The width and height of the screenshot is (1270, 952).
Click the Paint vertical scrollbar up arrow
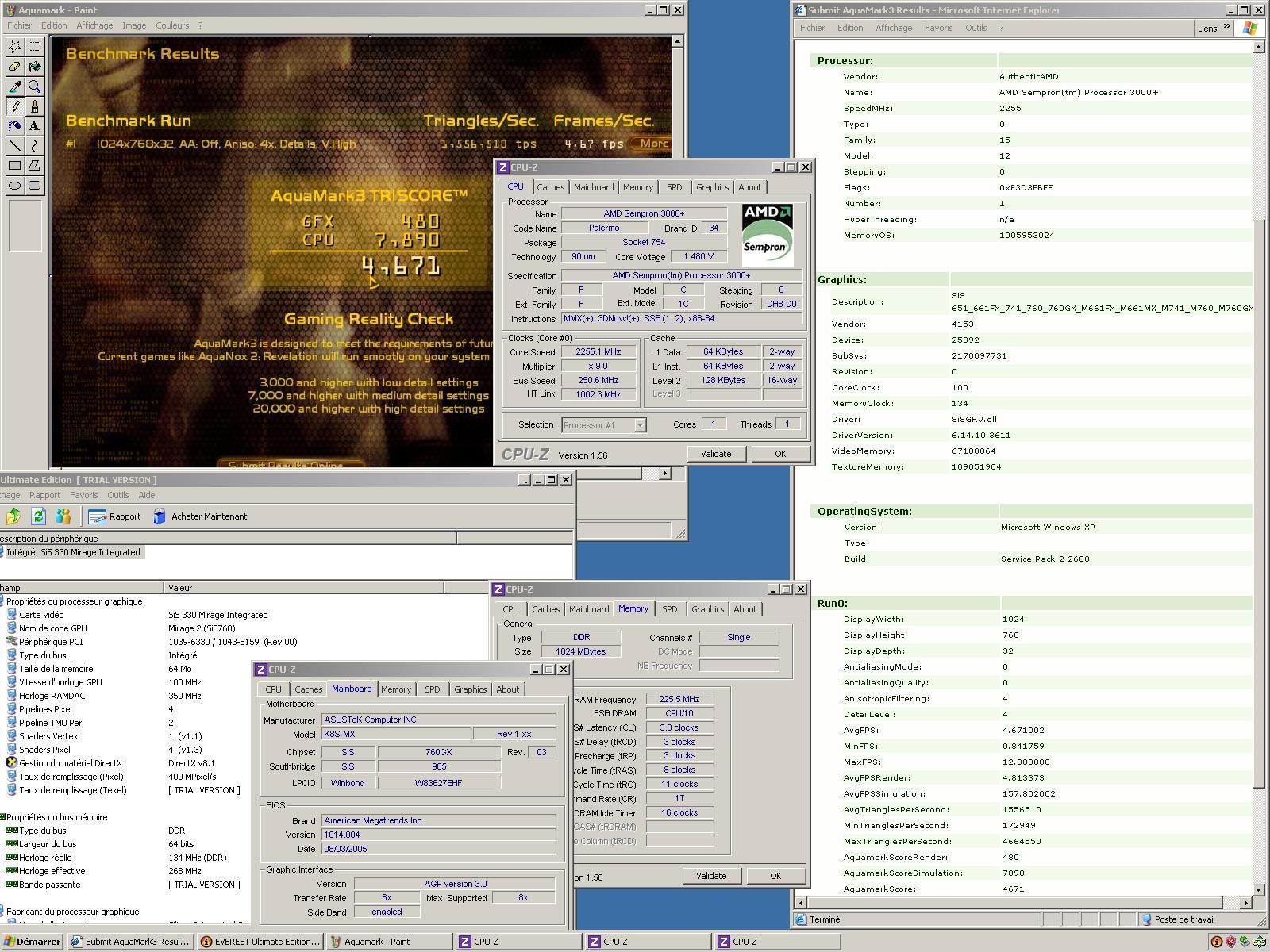point(677,41)
